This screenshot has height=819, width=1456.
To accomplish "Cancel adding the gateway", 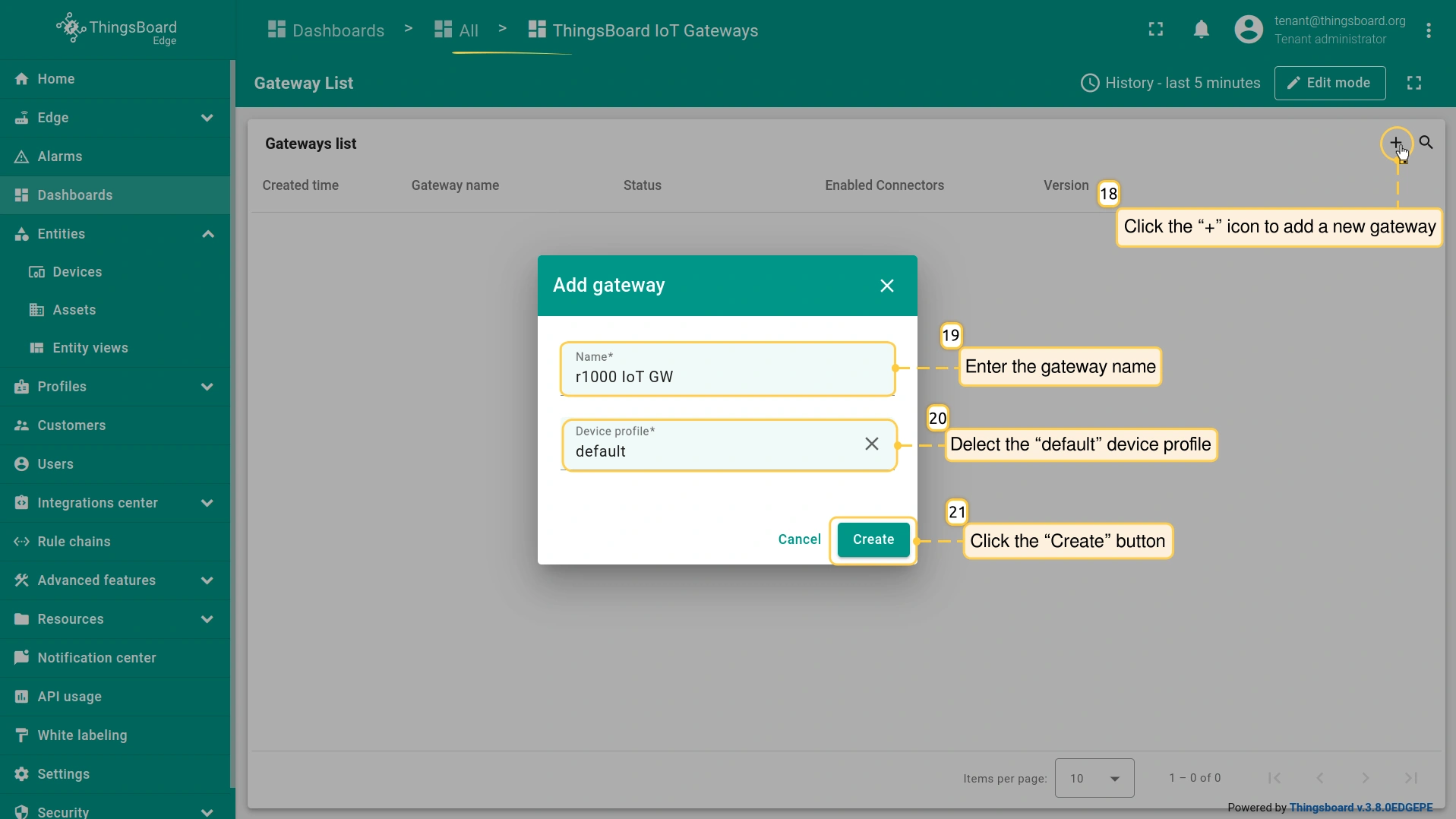I will click(799, 539).
